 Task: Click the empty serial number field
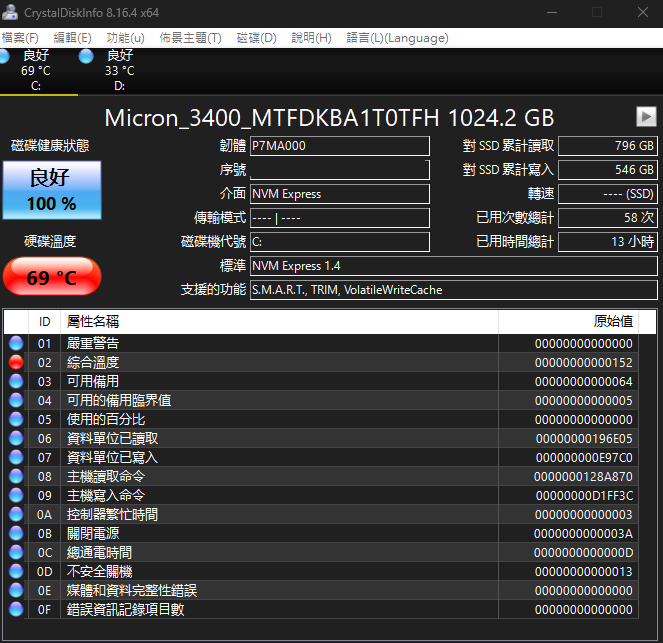point(340,170)
